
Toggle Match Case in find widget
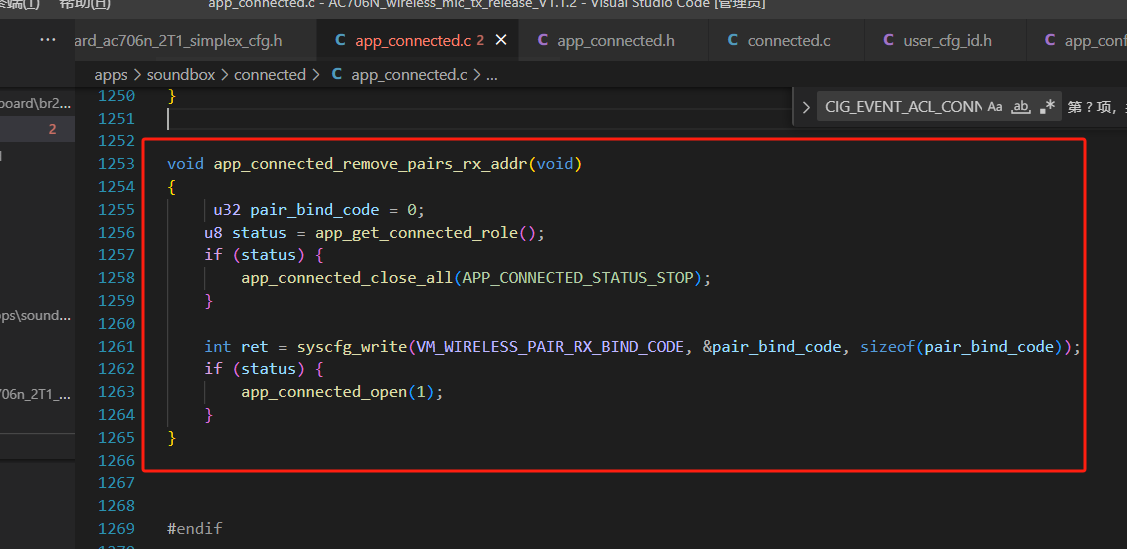point(995,107)
